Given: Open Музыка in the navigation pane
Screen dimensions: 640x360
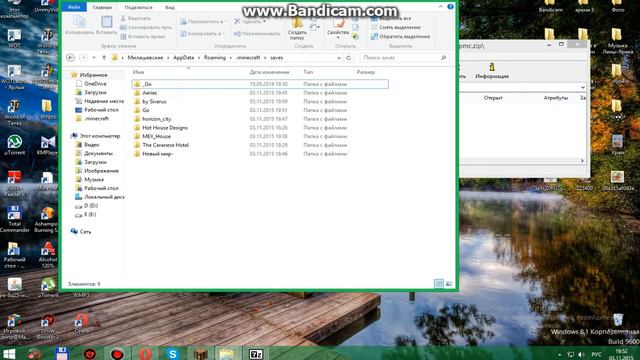Looking at the screenshot, I should click(93, 180).
